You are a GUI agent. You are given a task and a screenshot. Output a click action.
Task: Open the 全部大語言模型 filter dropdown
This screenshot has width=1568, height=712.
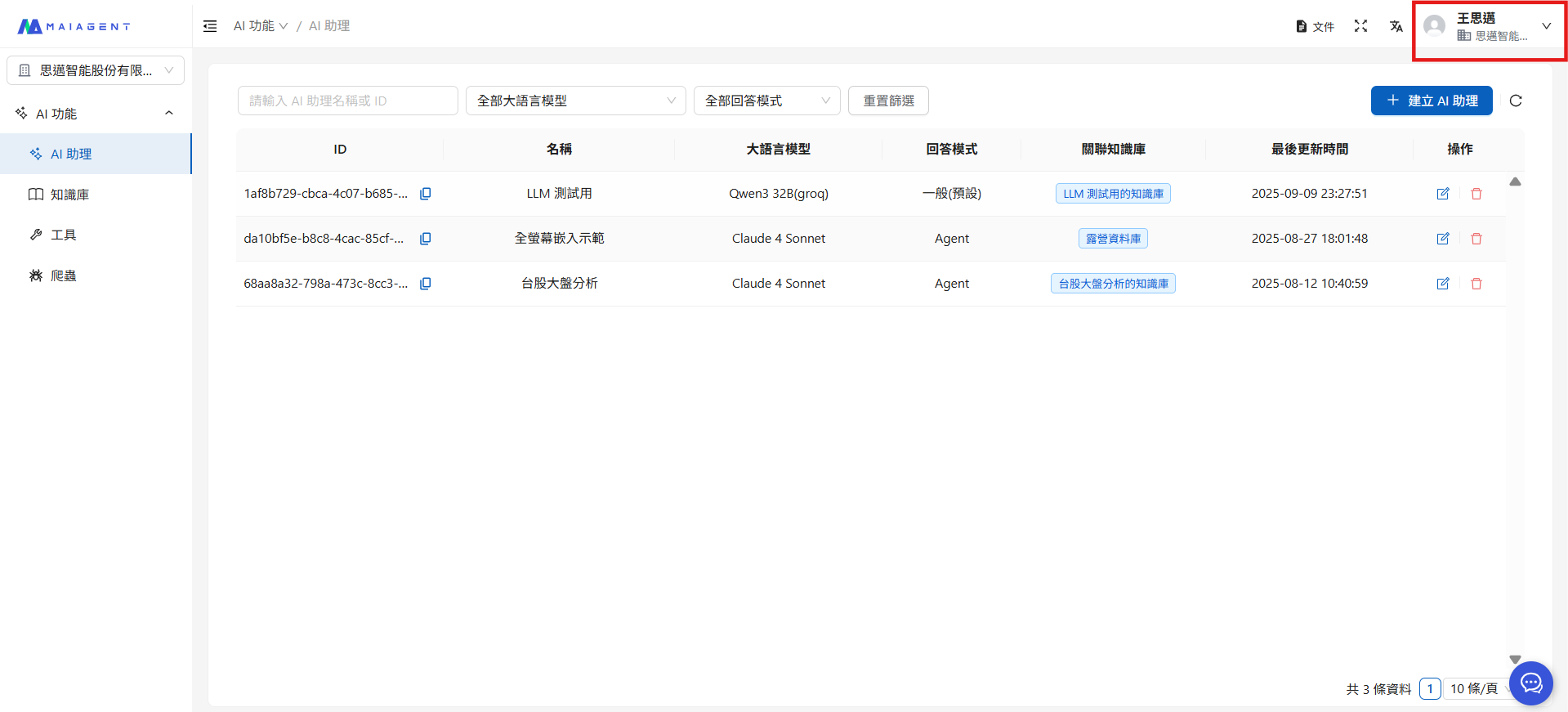pos(575,101)
